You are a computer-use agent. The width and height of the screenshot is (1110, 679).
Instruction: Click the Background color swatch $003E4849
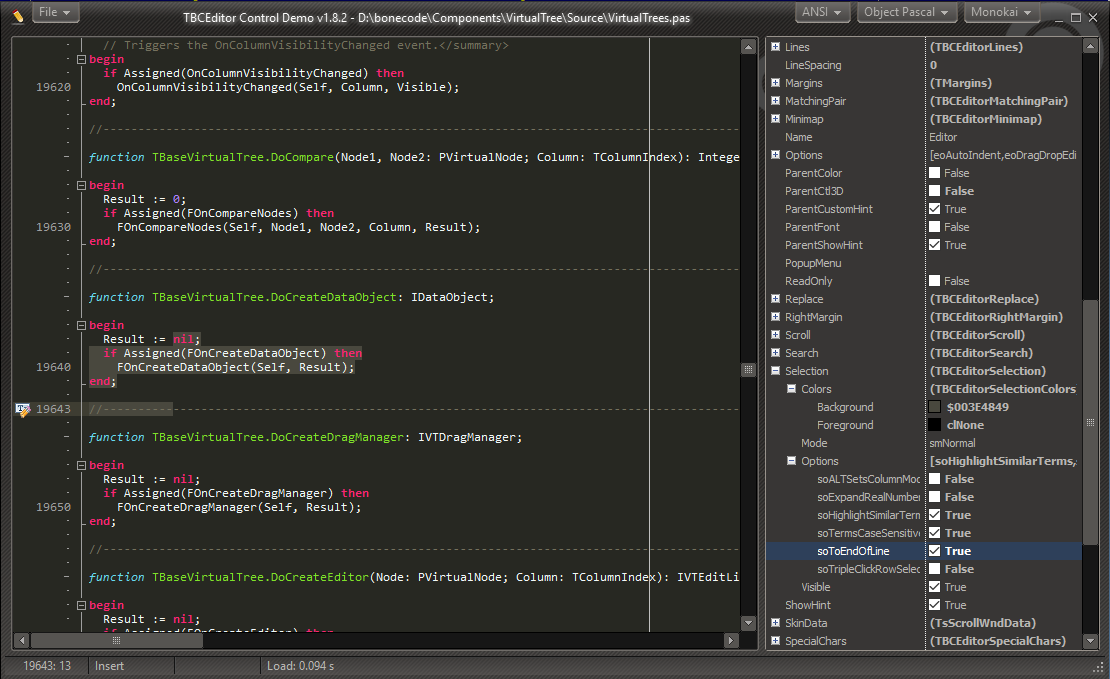935,407
